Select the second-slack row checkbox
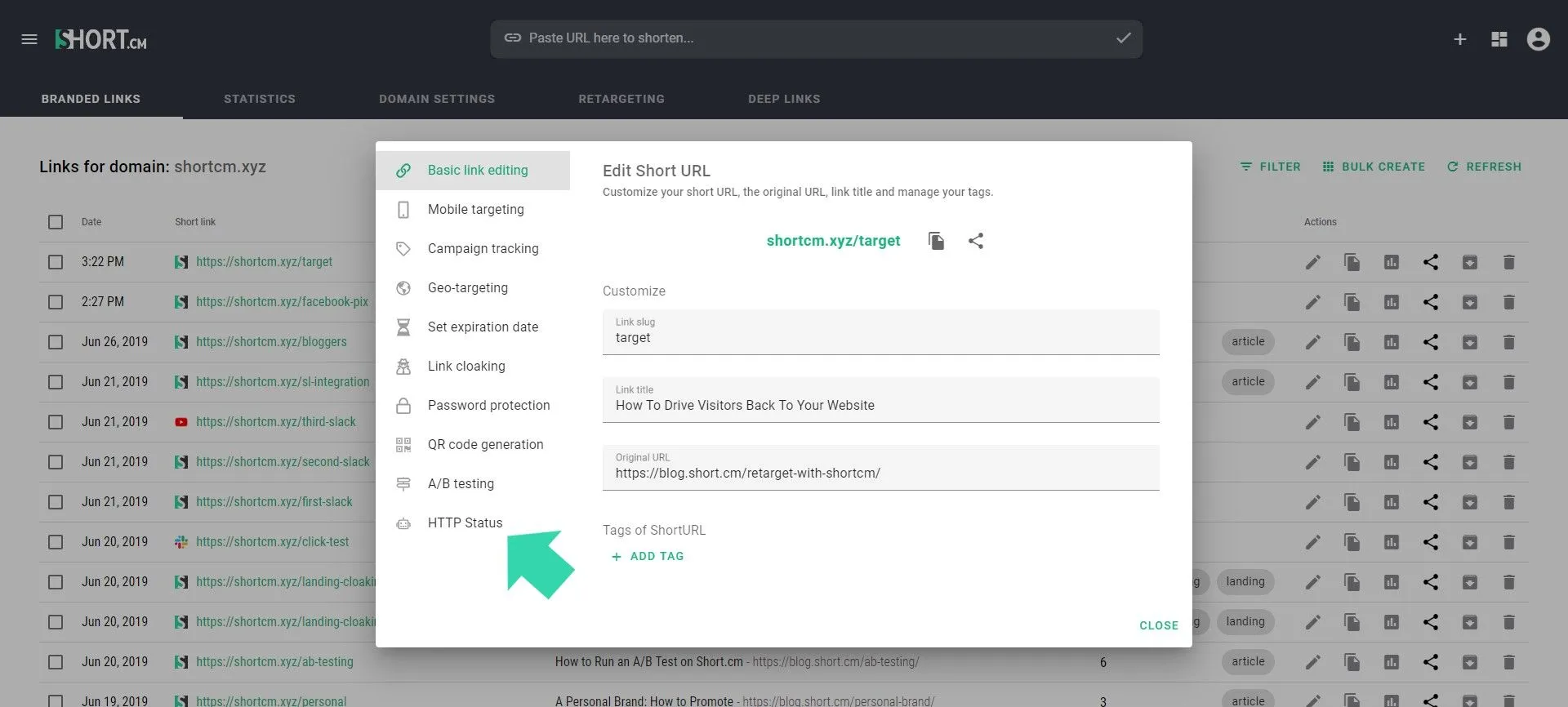Viewport: 1568px width, 707px height. (x=56, y=462)
